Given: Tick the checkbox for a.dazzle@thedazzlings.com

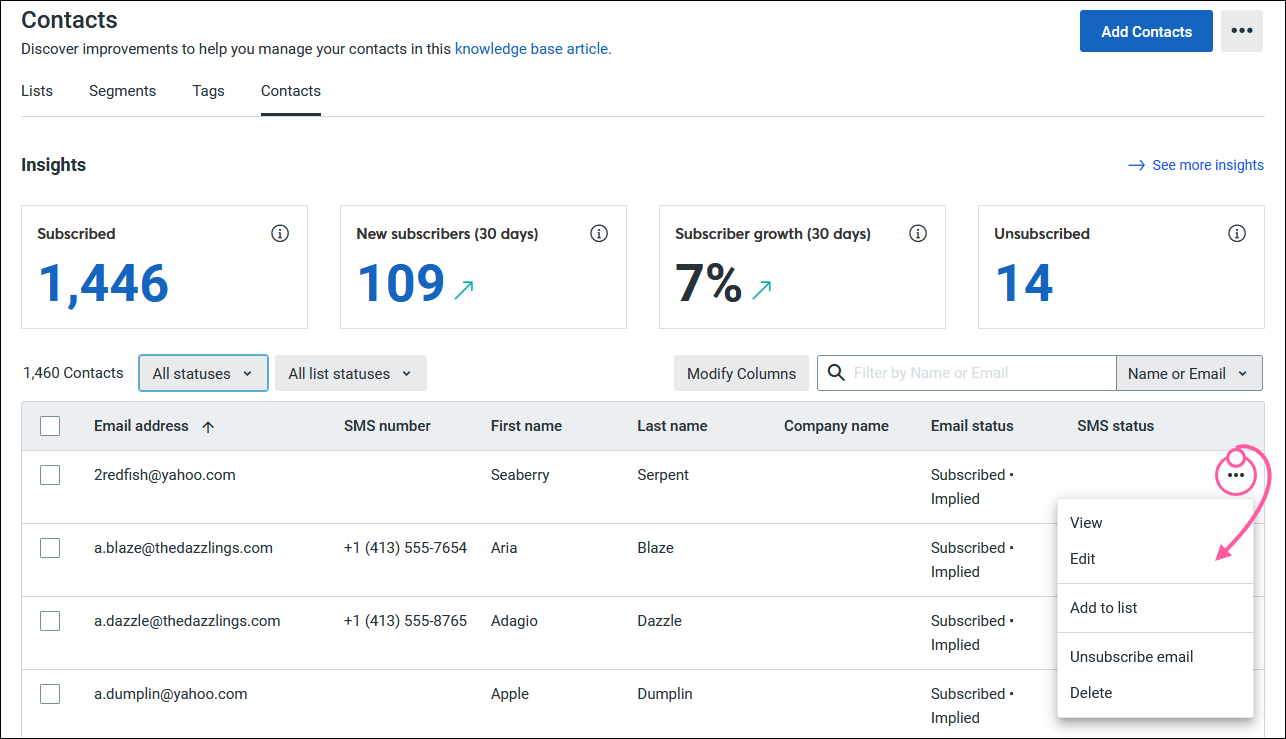Looking at the screenshot, I should coord(50,621).
